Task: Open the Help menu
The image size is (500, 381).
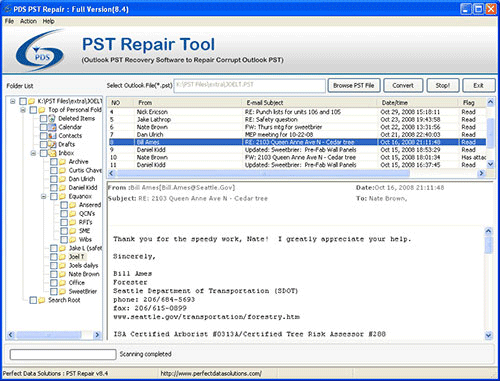Action: [48, 21]
